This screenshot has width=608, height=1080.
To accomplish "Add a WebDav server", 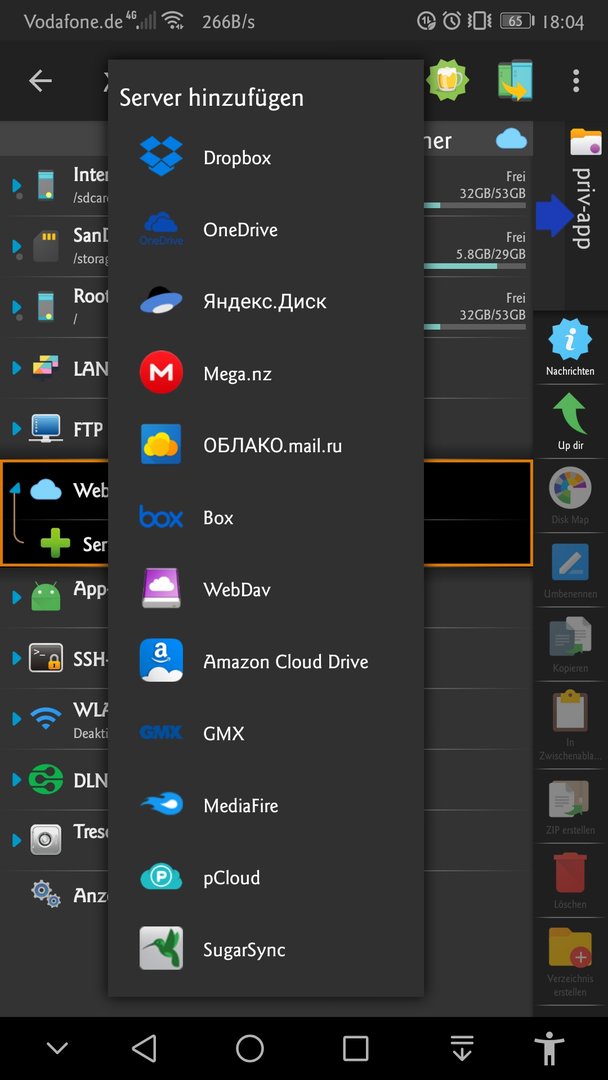I will 266,590.
